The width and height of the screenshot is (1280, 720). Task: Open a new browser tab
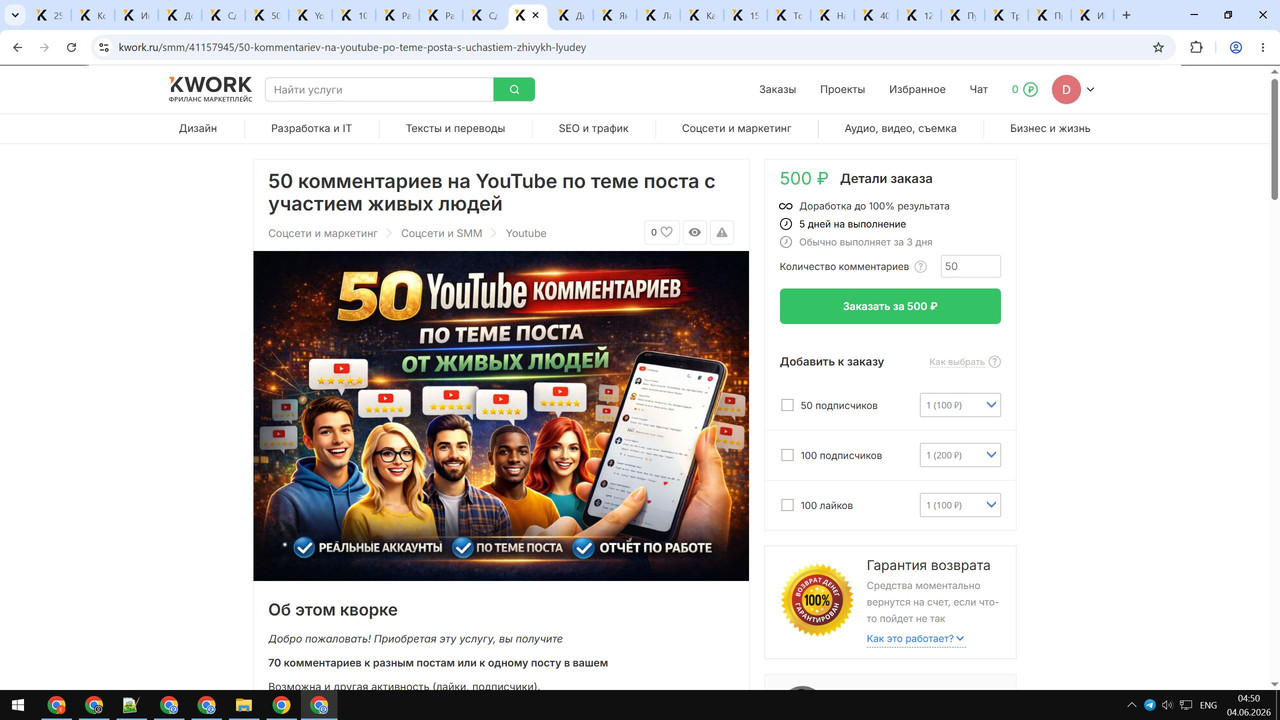coord(1127,15)
